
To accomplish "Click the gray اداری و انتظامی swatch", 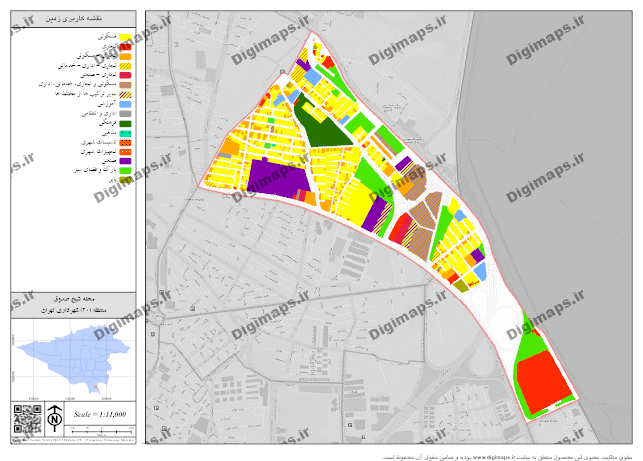I will tap(125, 114).
